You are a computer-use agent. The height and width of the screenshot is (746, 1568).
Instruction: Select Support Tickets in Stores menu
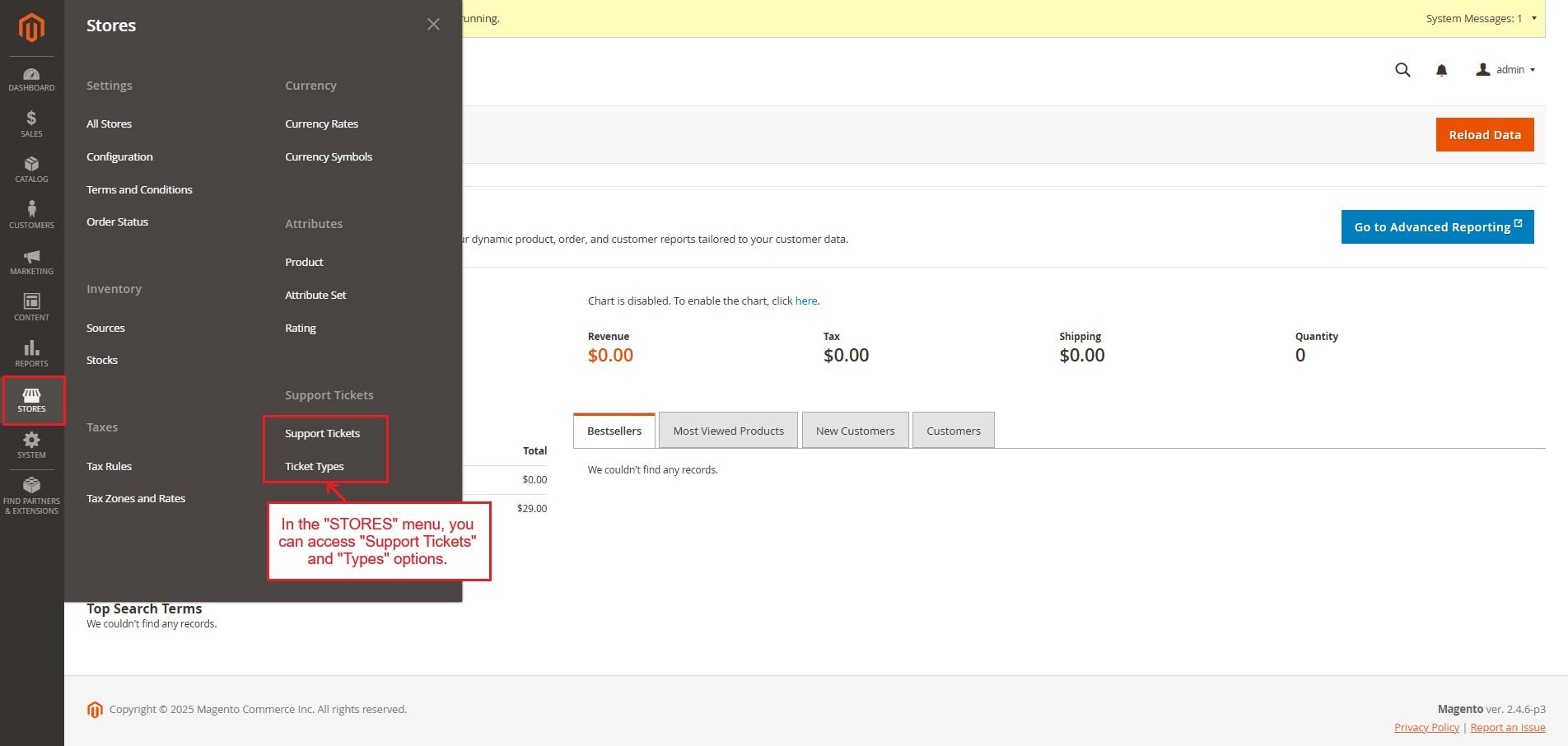(x=322, y=433)
